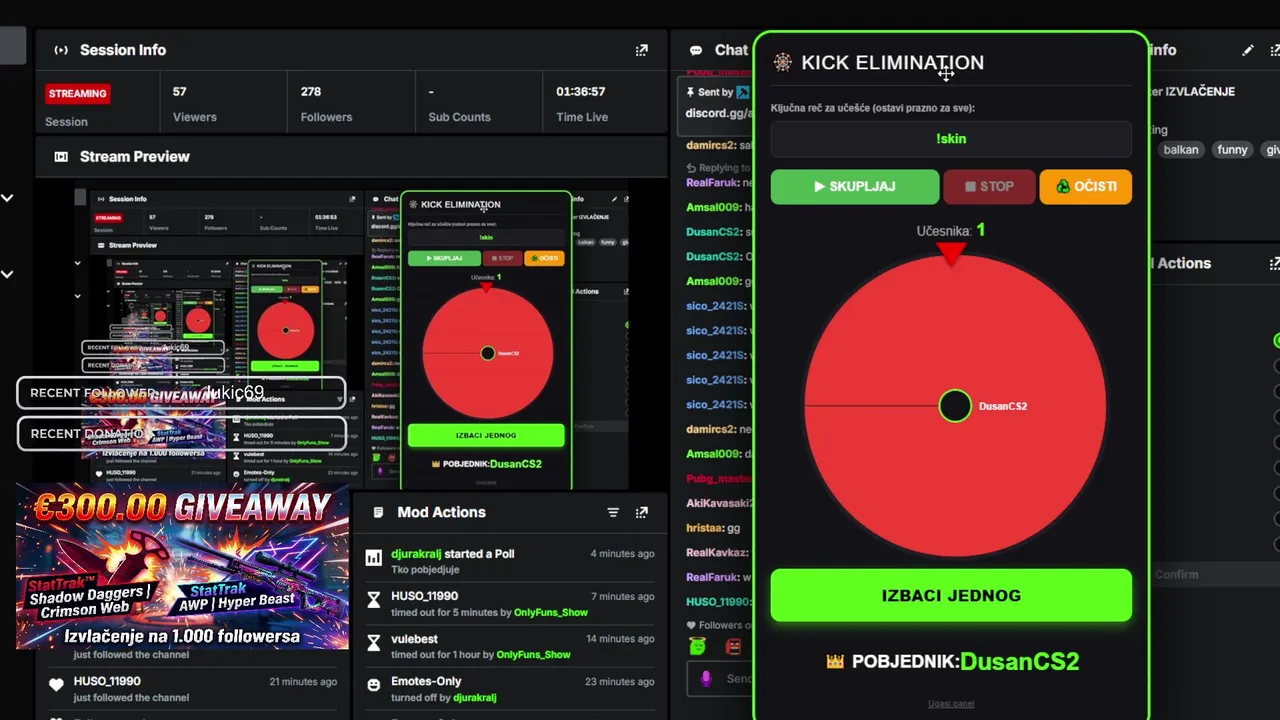Click the red elimination wheel center hub
This screenshot has width=1280, height=720.
955,406
